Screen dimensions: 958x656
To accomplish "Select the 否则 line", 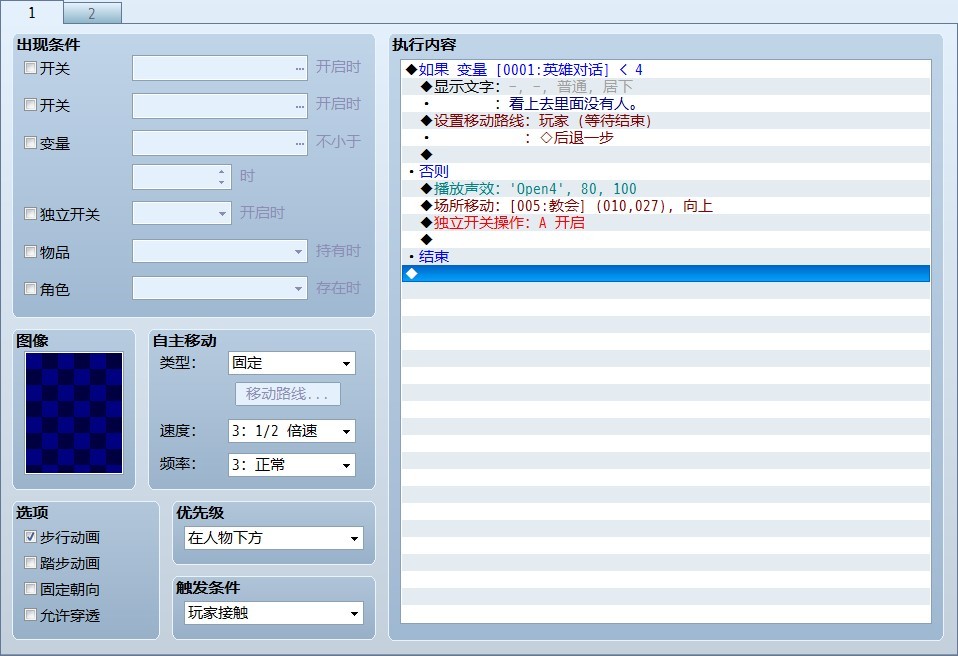I will point(666,172).
